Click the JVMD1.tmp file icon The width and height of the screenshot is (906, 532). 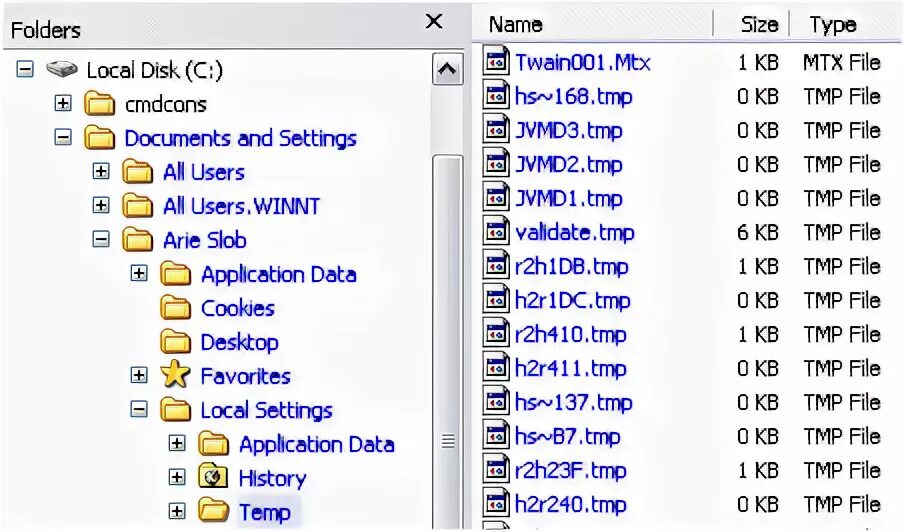point(496,197)
